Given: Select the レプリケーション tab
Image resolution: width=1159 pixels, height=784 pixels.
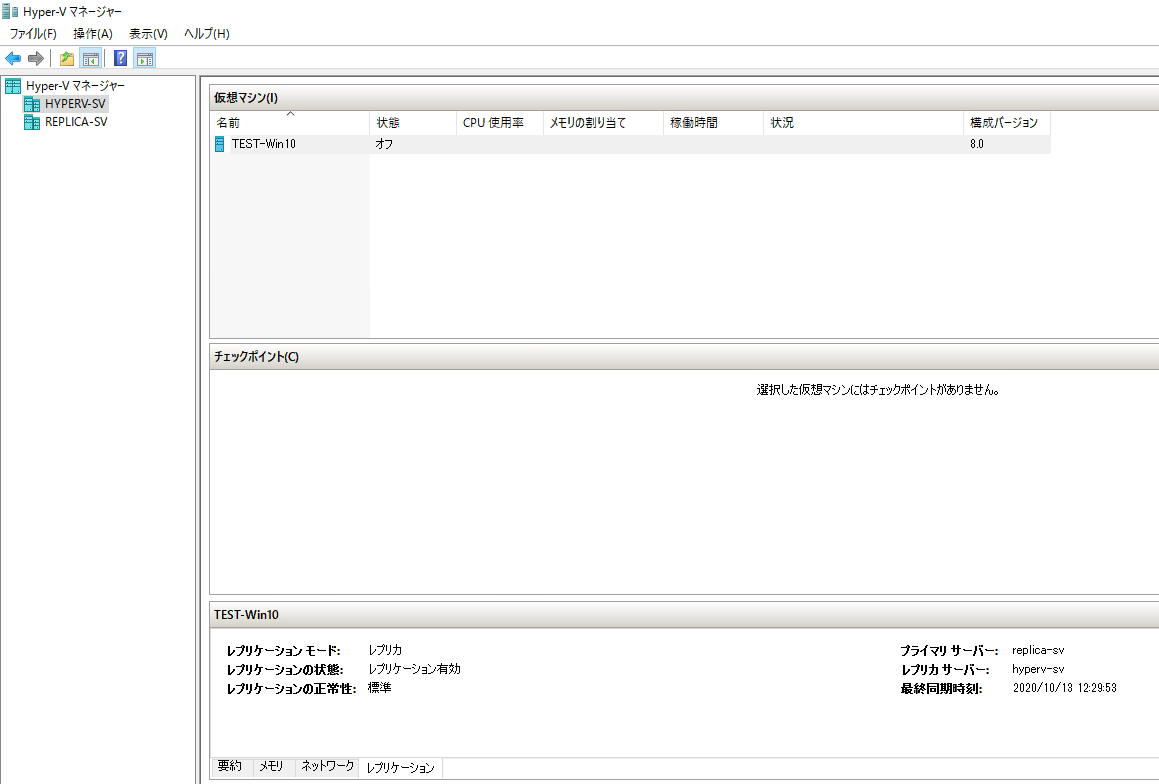Looking at the screenshot, I should pos(401,768).
